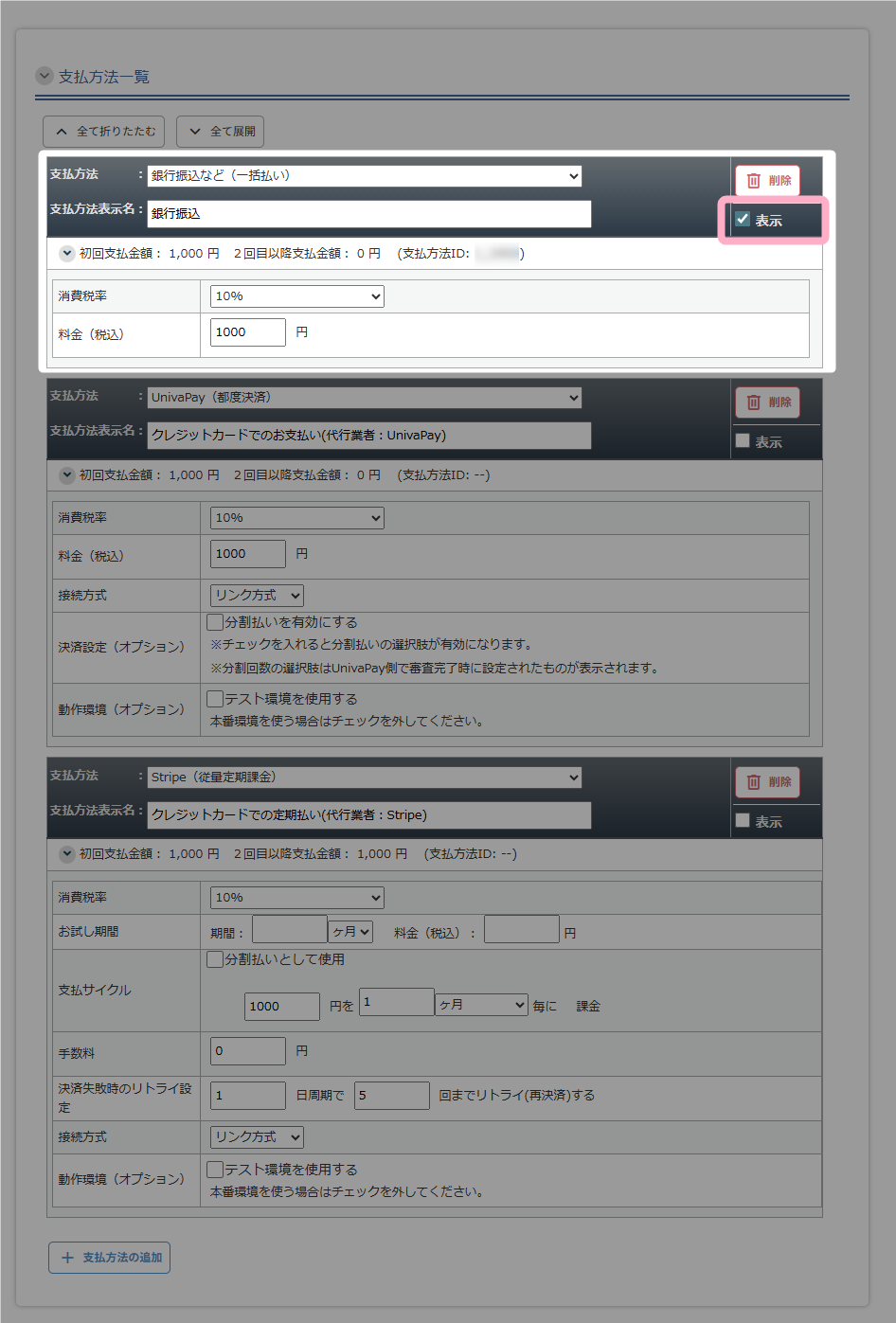
Task: Open 銀行振込など（一括払い） payment method dropdown
Action: pos(365,176)
